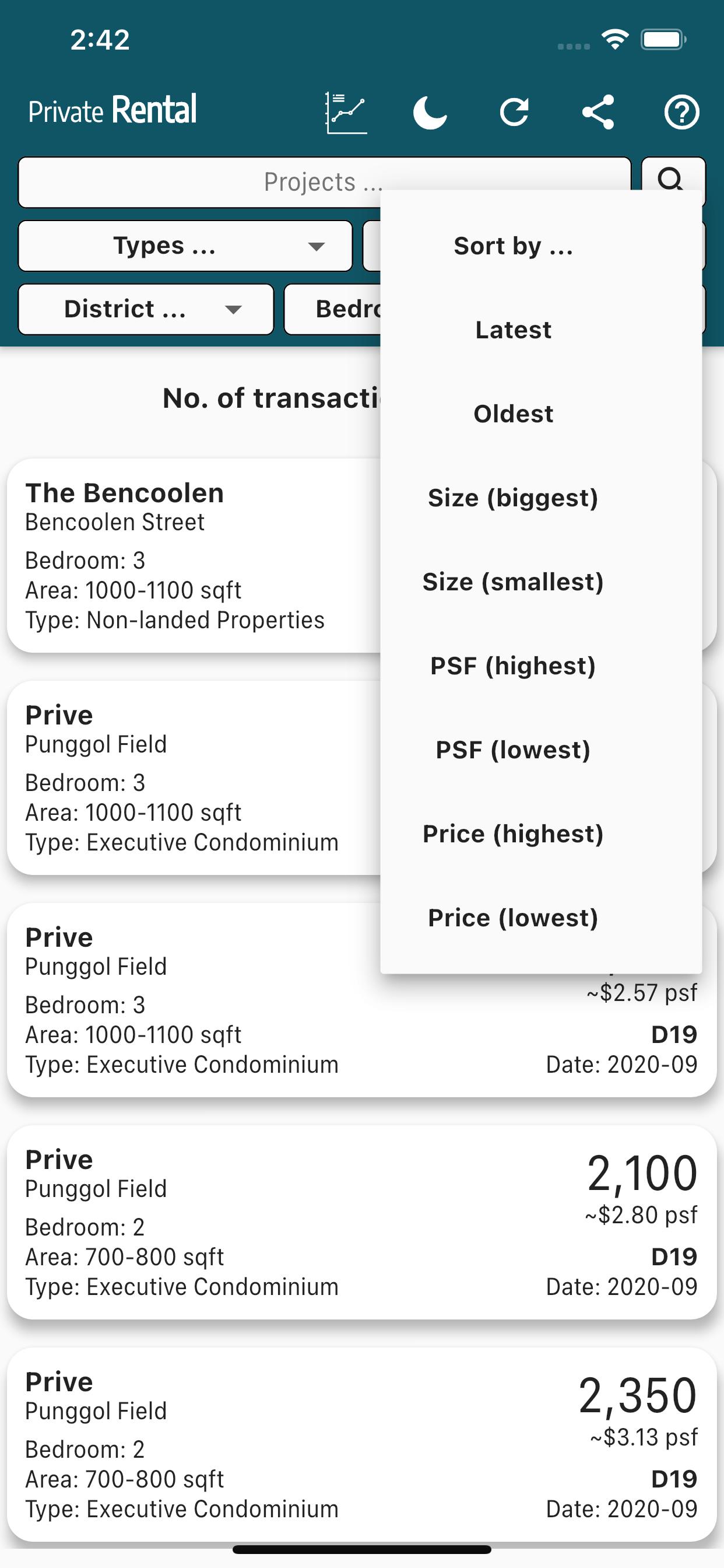
Task: Select Oldest sort option
Action: pyautogui.click(x=513, y=414)
